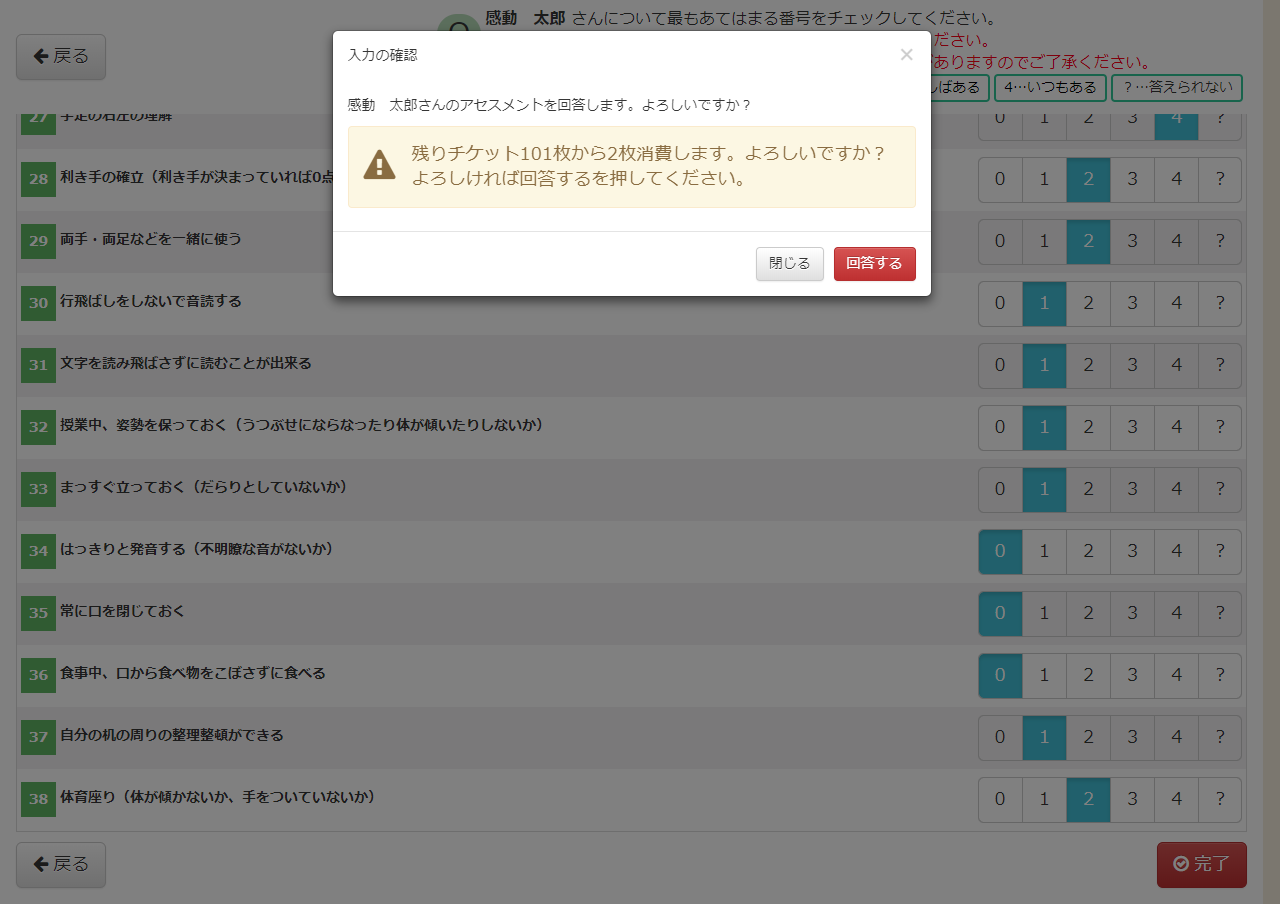This screenshot has width=1280, height=904.
Task: Select score 4 for question 37
Action: tap(1176, 738)
